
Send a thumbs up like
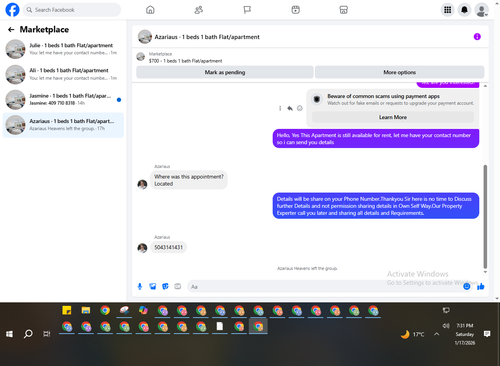click(x=480, y=286)
